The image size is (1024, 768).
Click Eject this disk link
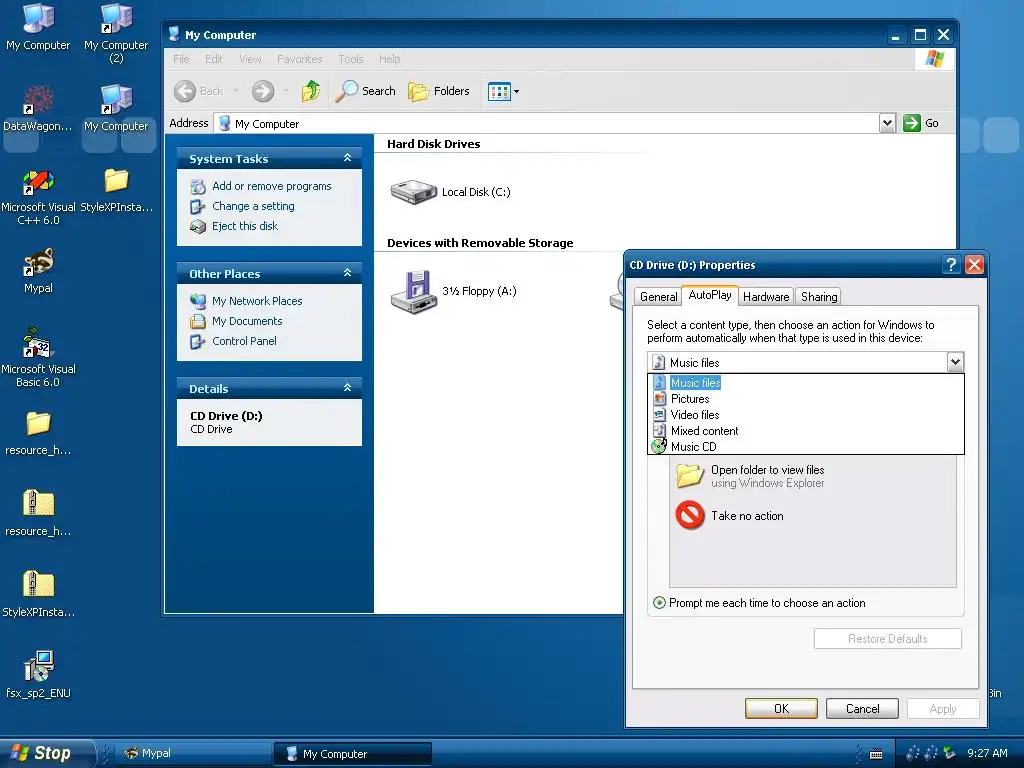pyautogui.click(x=245, y=226)
